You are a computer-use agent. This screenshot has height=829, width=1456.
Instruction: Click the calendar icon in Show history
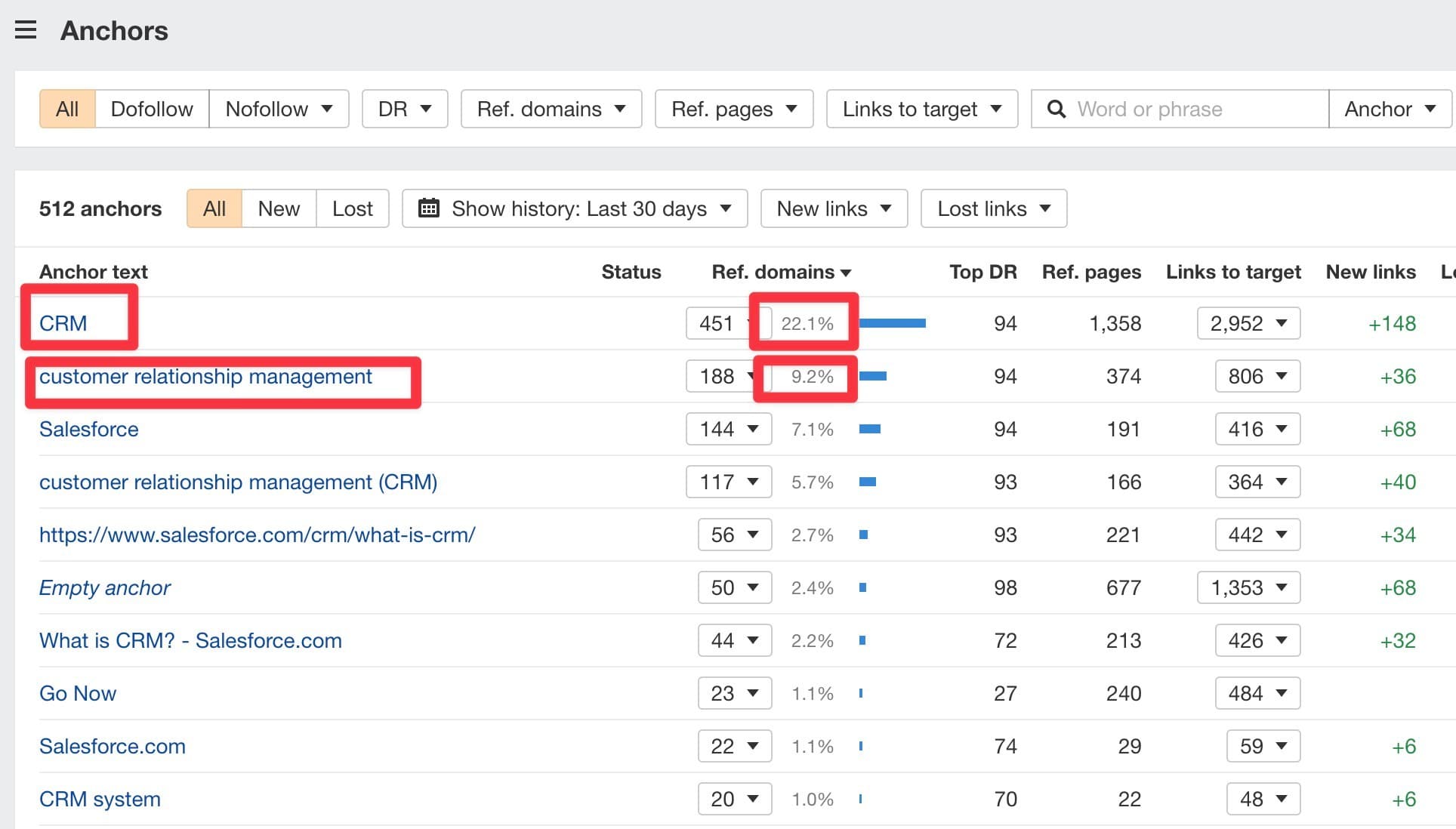(428, 208)
